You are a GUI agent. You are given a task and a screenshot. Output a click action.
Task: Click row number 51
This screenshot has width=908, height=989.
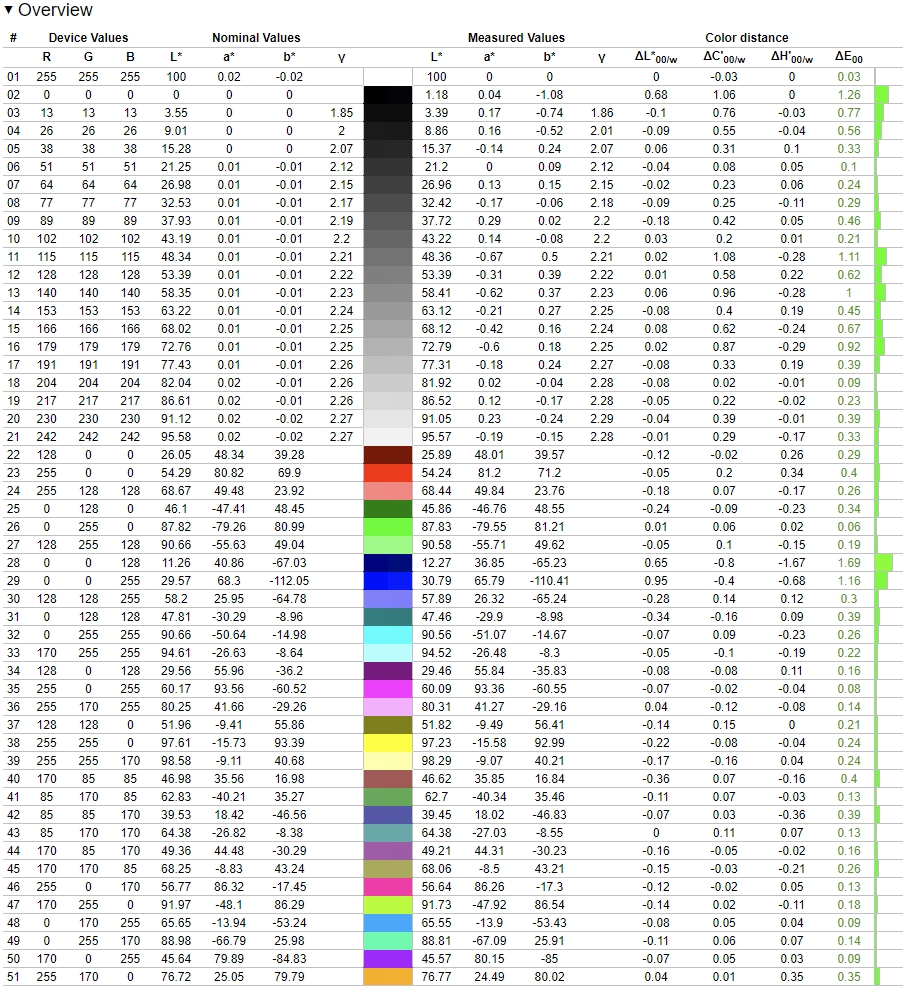[x=13, y=976]
